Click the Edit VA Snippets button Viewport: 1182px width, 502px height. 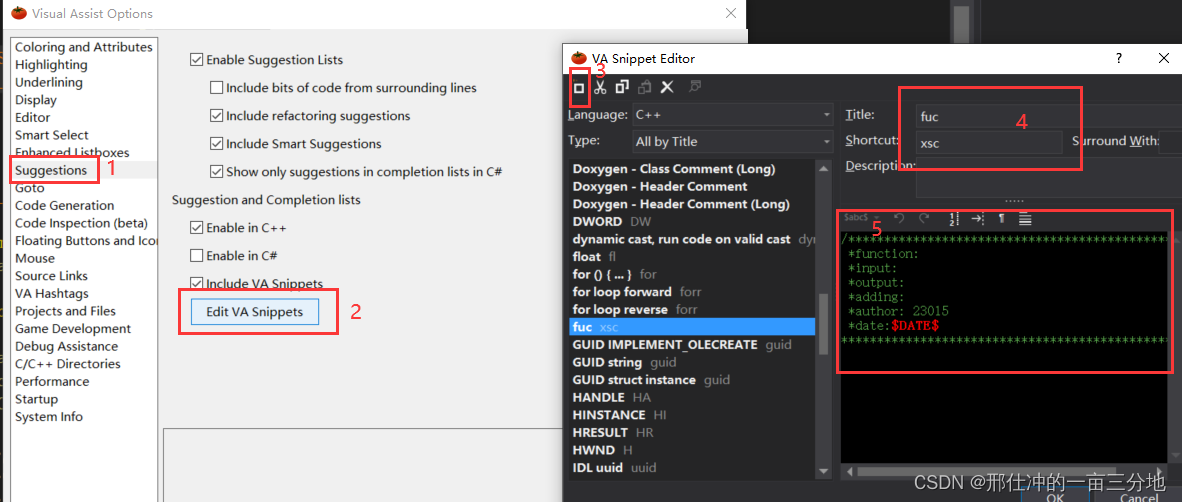(x=255, y=311)
